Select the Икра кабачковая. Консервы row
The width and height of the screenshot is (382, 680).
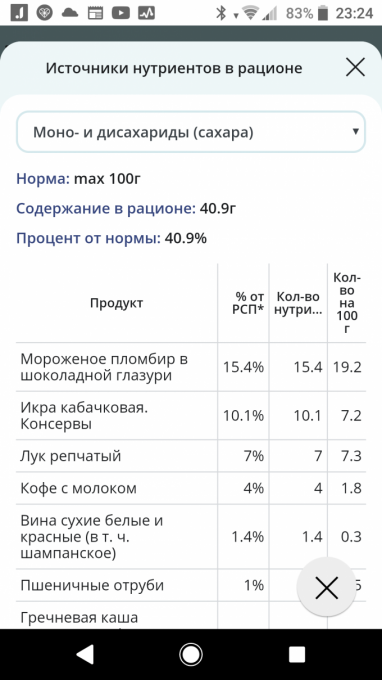click(191, 415)
